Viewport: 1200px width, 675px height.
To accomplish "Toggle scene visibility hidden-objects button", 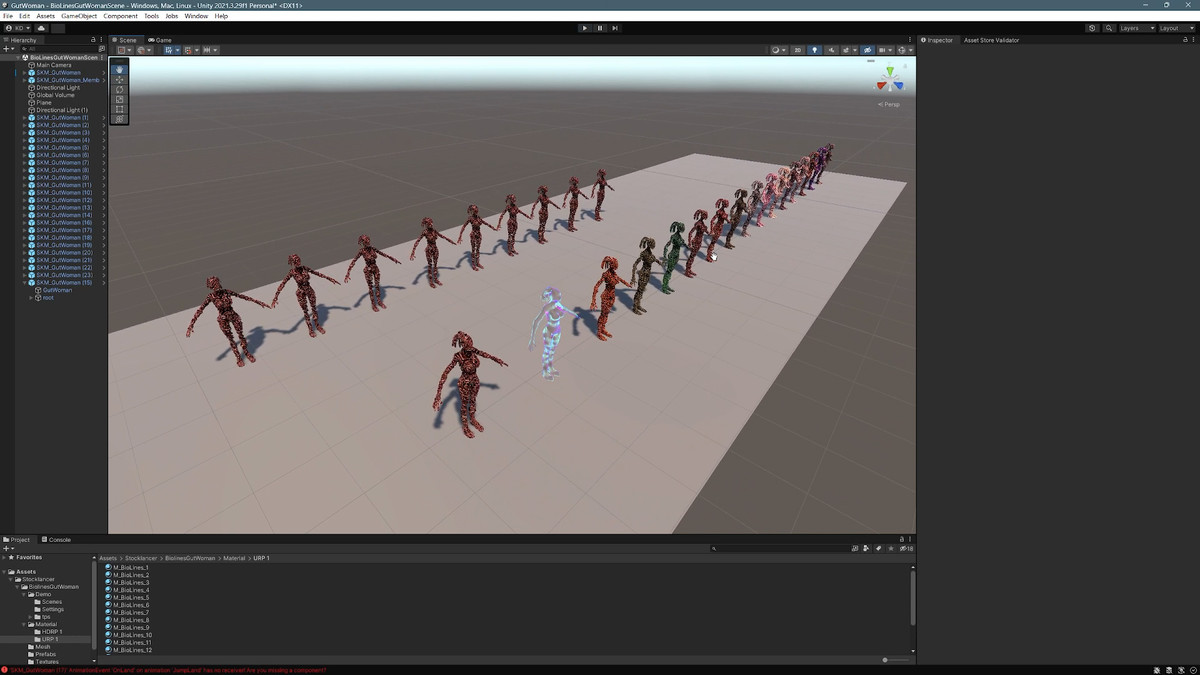I will click(867, 50).
